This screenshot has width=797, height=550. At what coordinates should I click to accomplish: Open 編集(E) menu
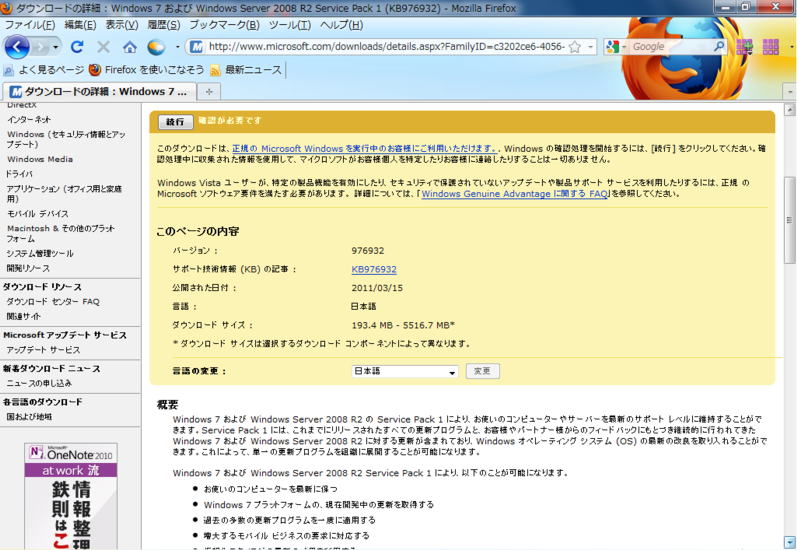pos(80,25)
